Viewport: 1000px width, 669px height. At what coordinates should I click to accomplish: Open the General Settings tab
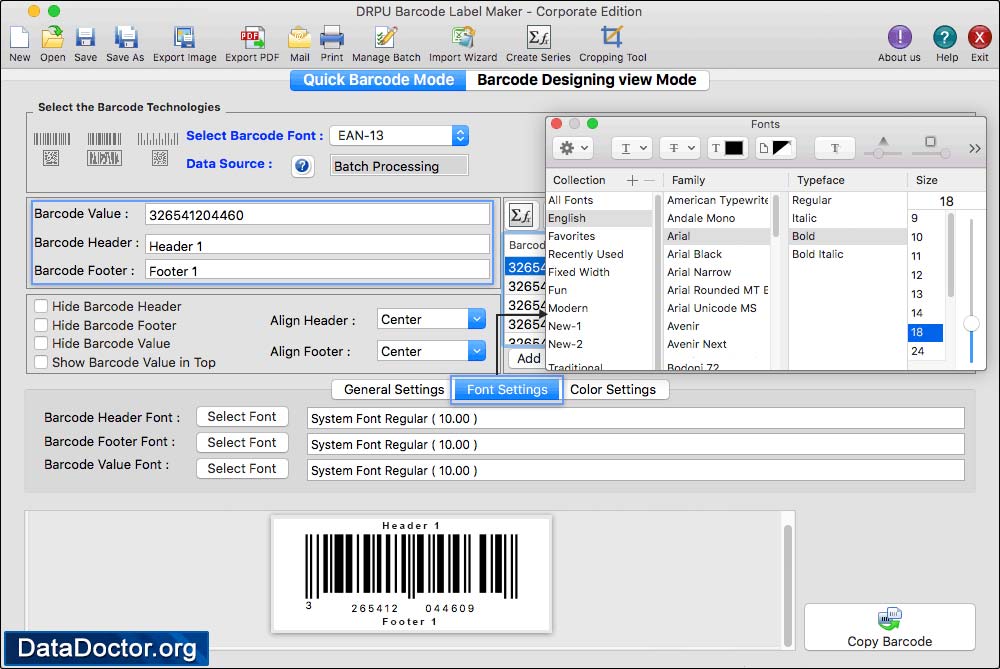pyautogui.click(x=393, y=390)
